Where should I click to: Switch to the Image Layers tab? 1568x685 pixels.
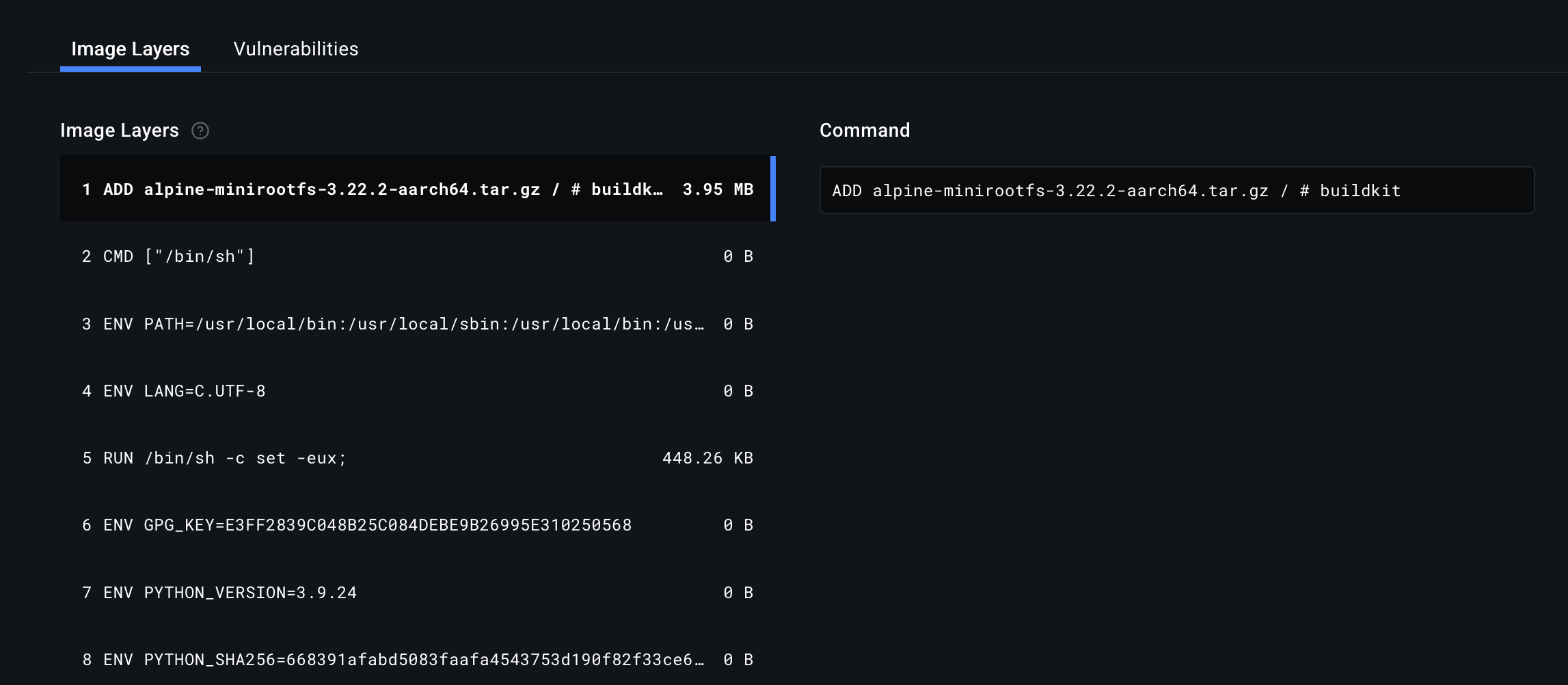130,49
